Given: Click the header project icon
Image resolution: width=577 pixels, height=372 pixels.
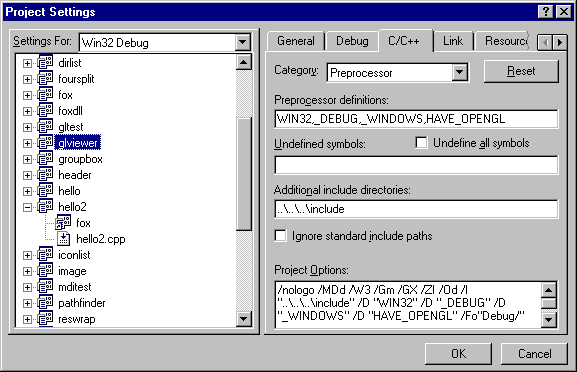Looking at the screenshot, I should pos(45,175).
